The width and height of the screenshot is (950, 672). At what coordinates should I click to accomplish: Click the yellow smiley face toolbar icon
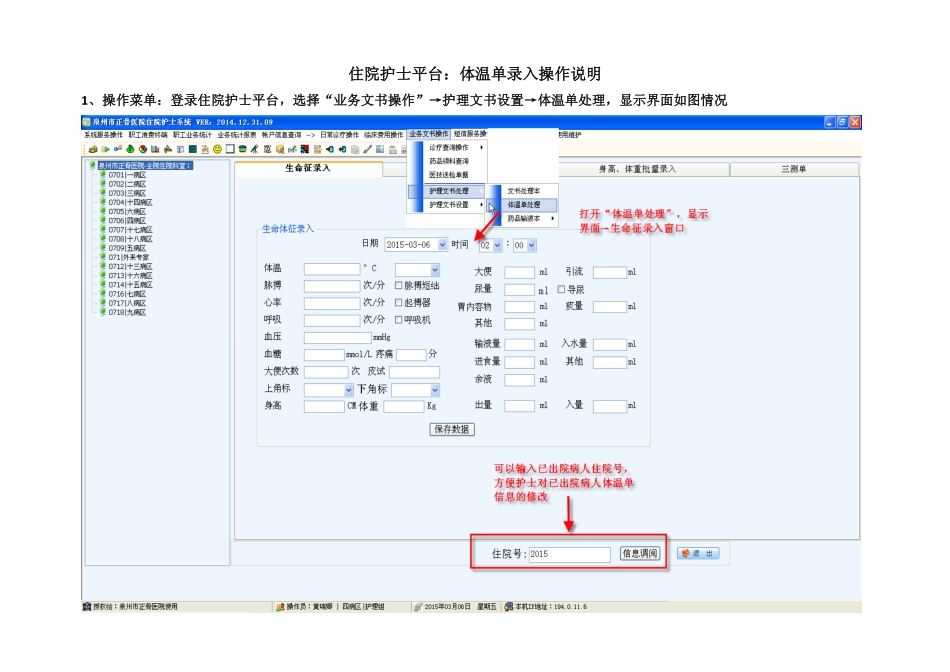(218, 149)
